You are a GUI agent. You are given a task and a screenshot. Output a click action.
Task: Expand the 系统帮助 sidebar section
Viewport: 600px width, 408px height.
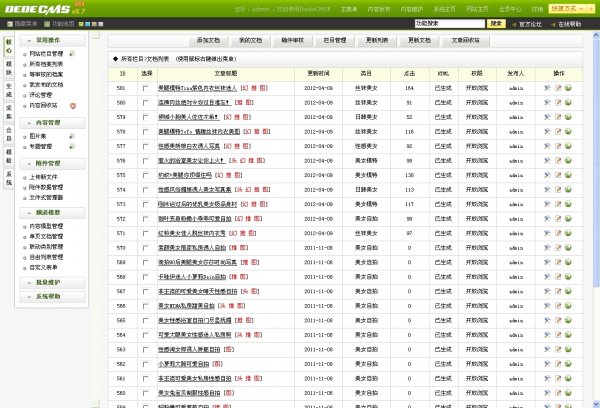click(52, 297)
